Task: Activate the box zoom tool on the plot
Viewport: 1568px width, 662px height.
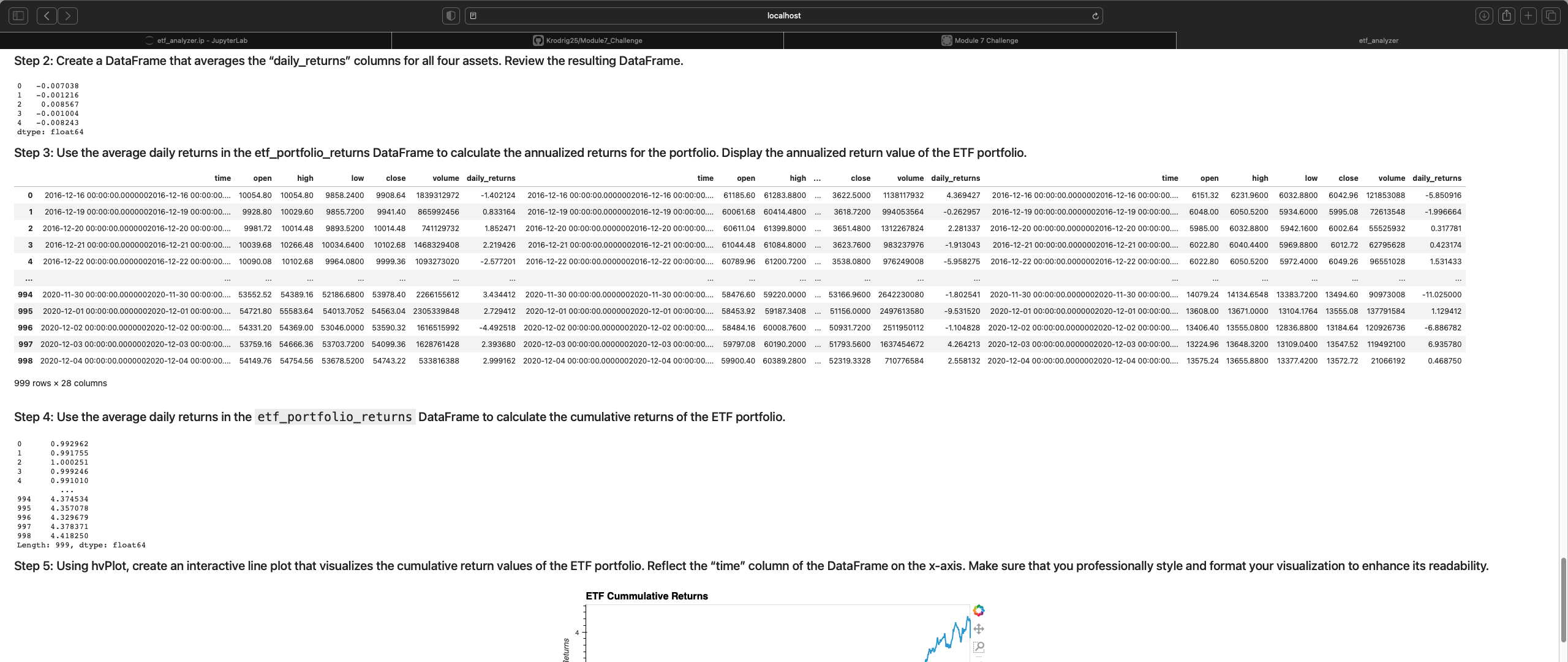Action: [x=979, y=647]
